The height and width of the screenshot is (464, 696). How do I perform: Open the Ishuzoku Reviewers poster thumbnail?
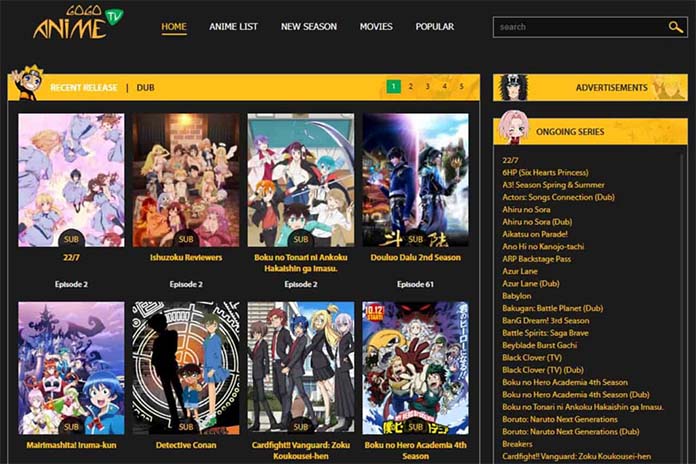[186, 180]
